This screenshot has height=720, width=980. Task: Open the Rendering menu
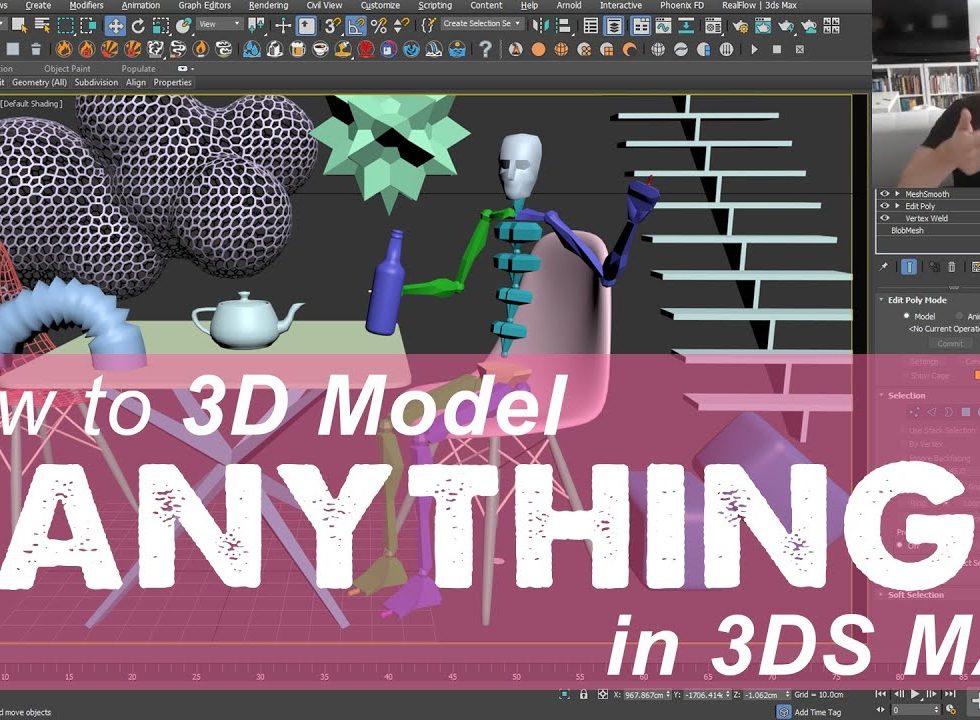click(268, 6)
